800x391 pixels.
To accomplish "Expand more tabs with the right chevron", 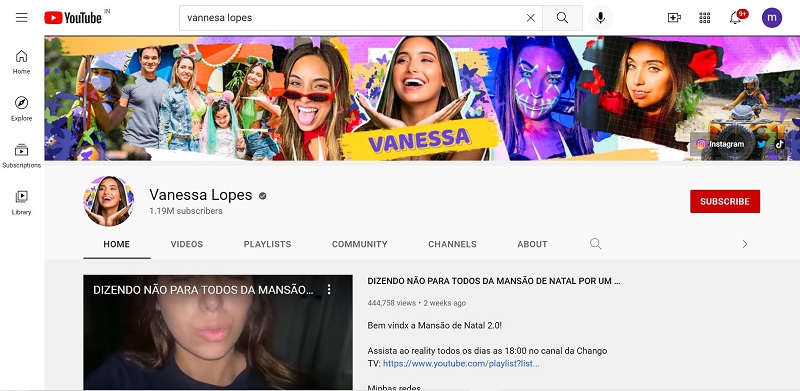I will click(x=745, y=244).
